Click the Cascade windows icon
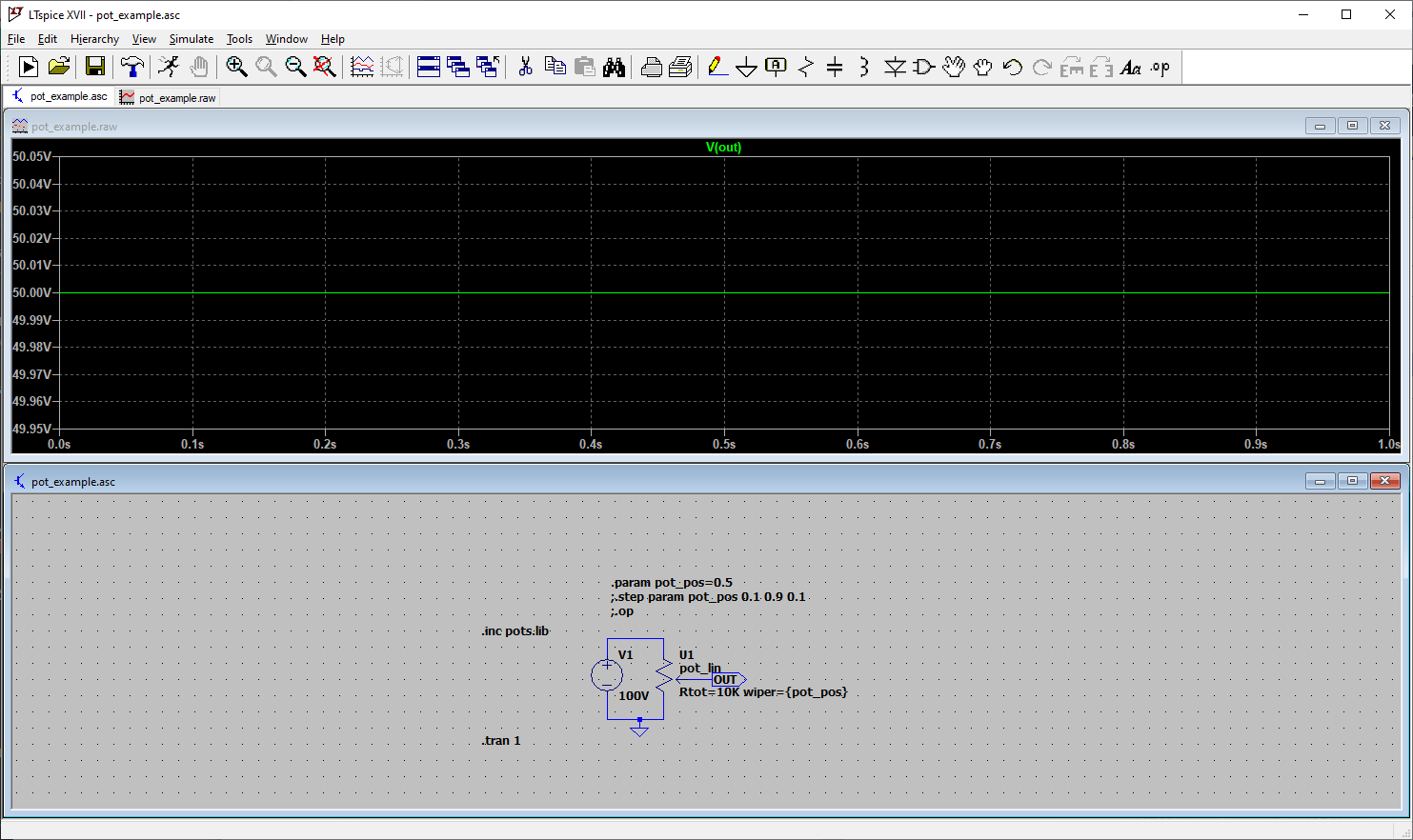 click(458, 67)
